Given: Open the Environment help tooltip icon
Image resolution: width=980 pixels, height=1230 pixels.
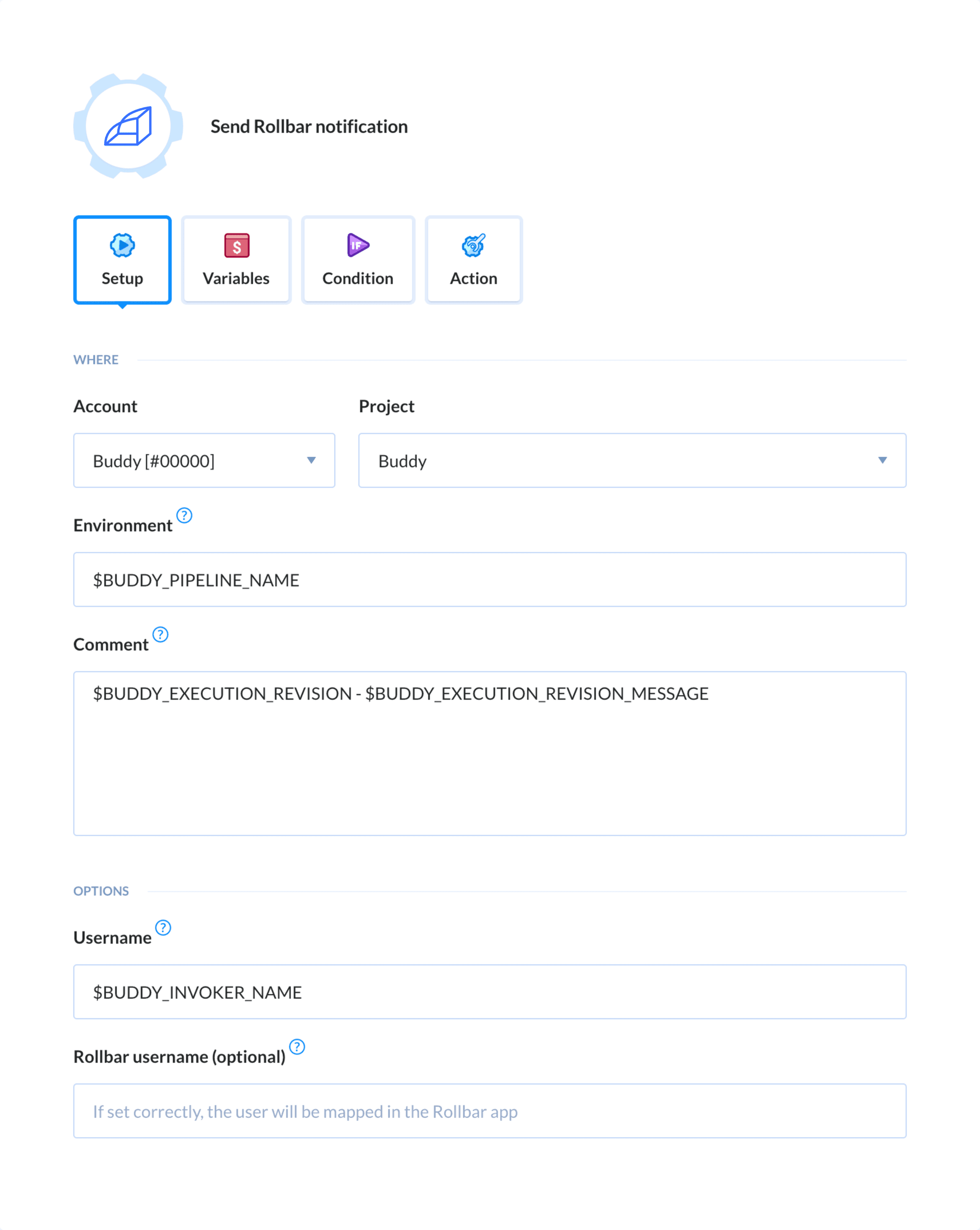Looking at the screenshot, I should (185, 516).
